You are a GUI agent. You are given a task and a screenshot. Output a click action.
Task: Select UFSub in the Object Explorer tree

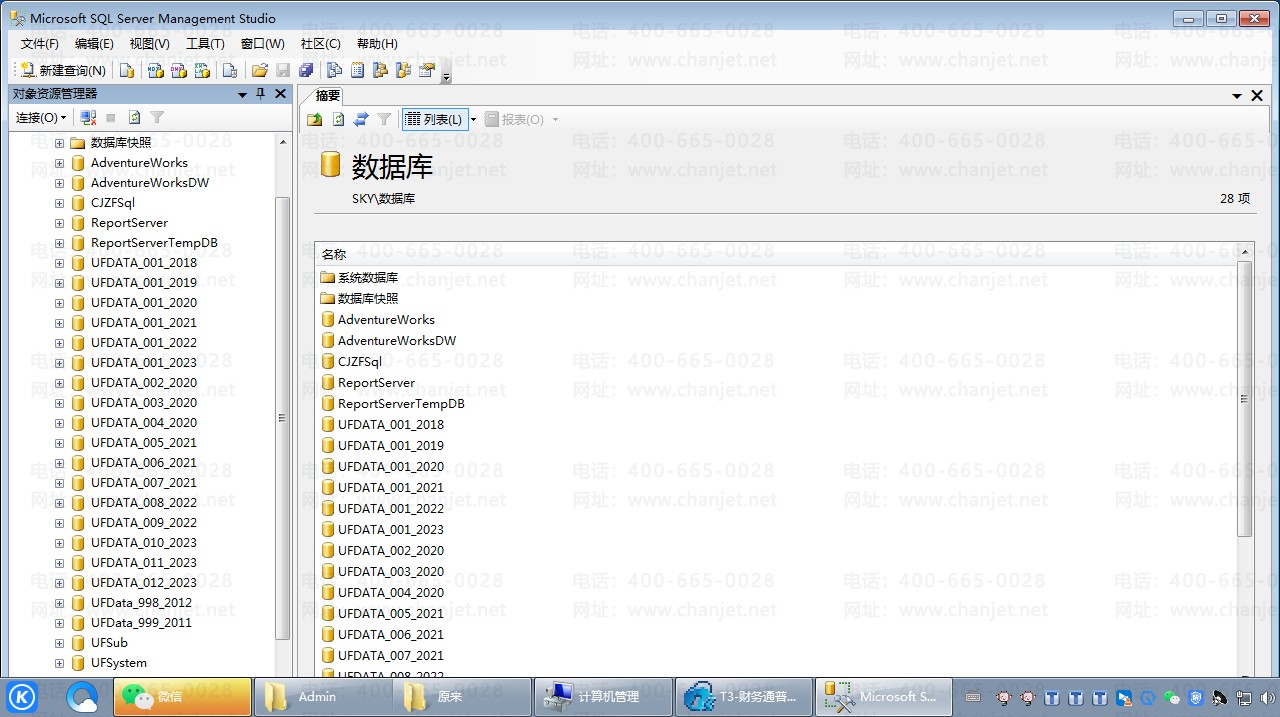109,643
